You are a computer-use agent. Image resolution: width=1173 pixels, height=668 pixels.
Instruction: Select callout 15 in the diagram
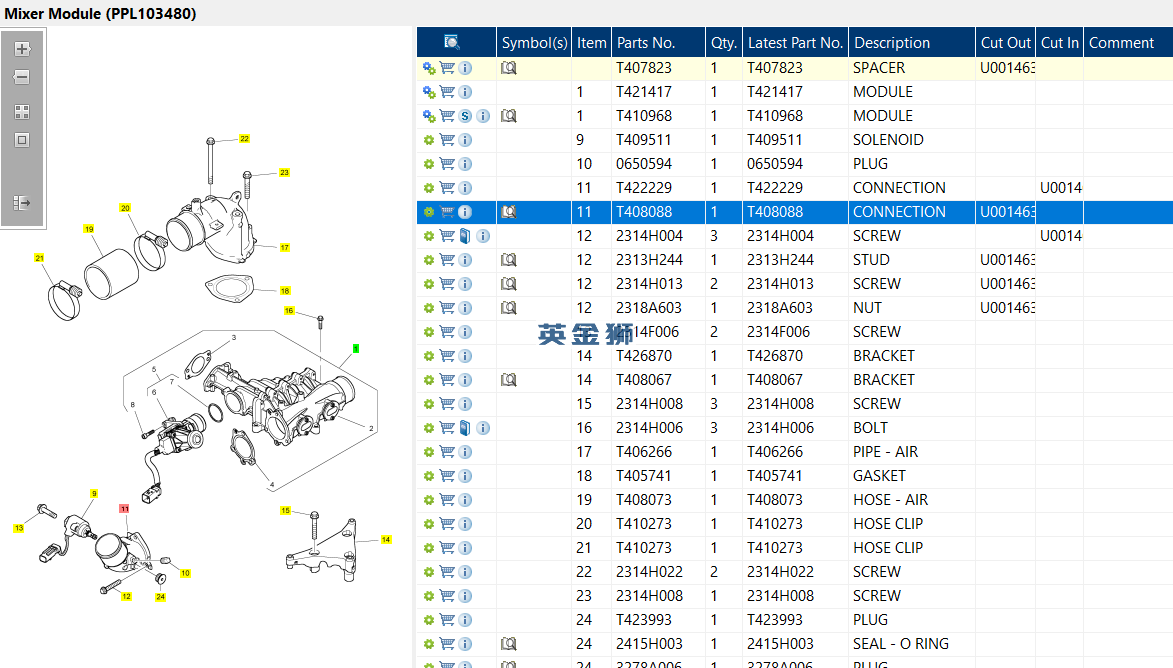click(285, 510)
